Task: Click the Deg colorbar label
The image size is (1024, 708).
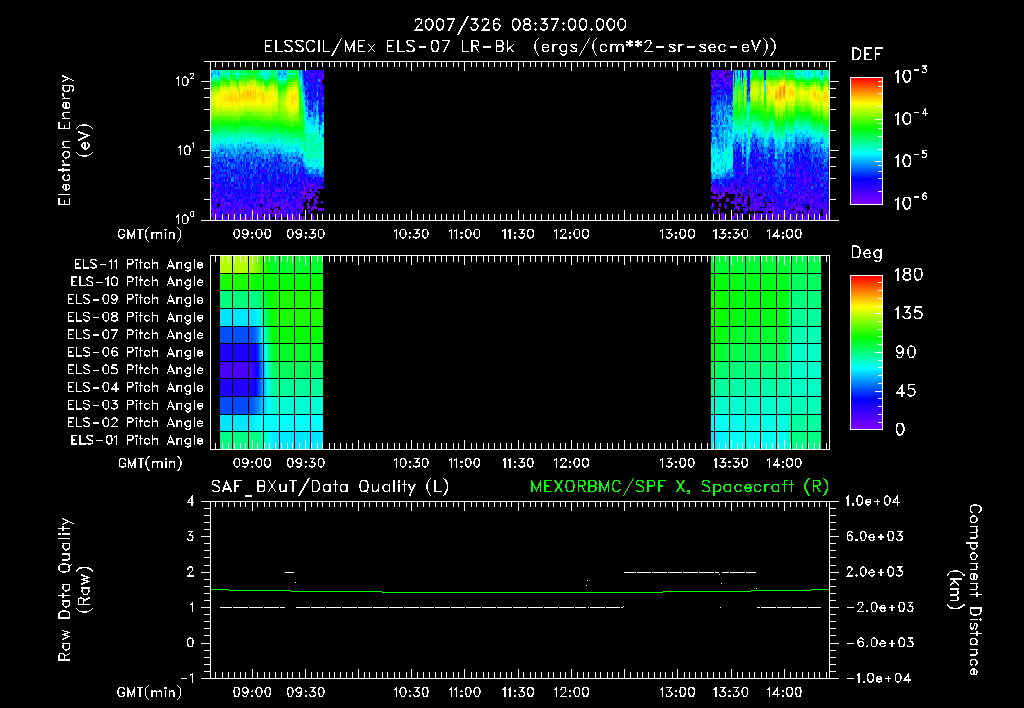Action: pos(866,253)
